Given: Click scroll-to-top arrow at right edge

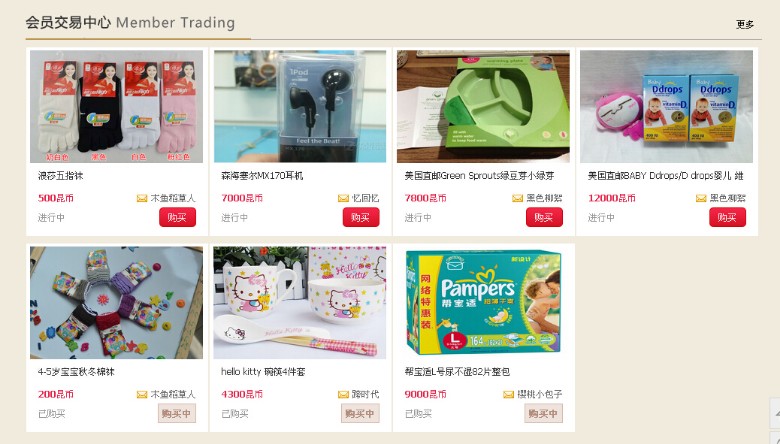Looking at the screenshot, I should pyautogui.click(x=775, y=413).
